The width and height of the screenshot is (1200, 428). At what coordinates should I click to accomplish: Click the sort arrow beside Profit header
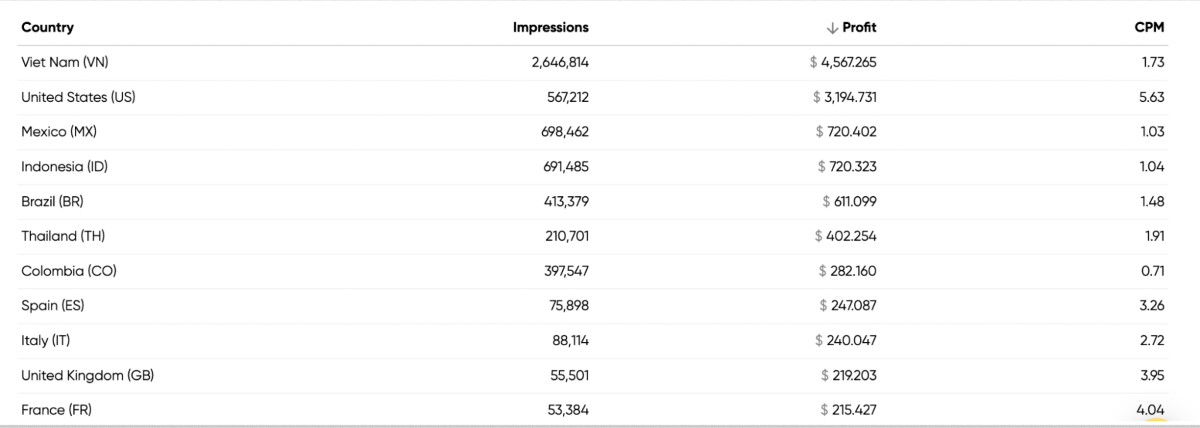click(831, 28)
